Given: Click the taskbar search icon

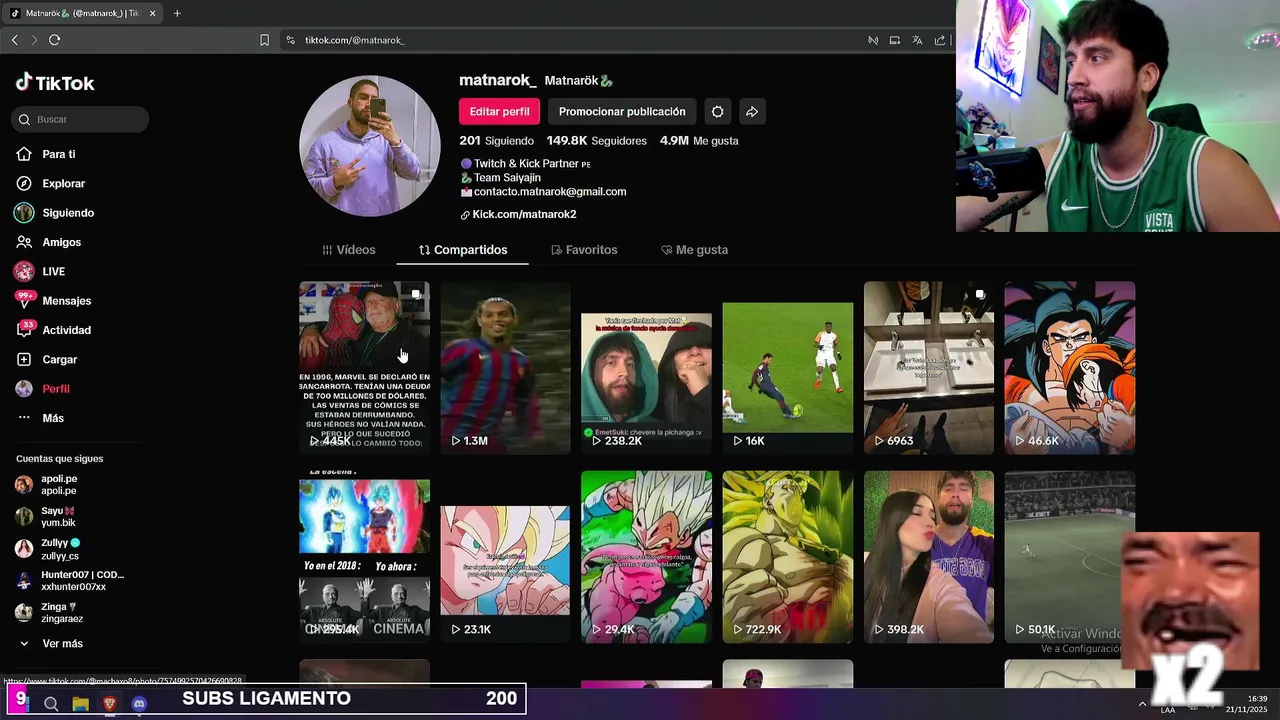Looking at the screenshot, I should [51, 704].
